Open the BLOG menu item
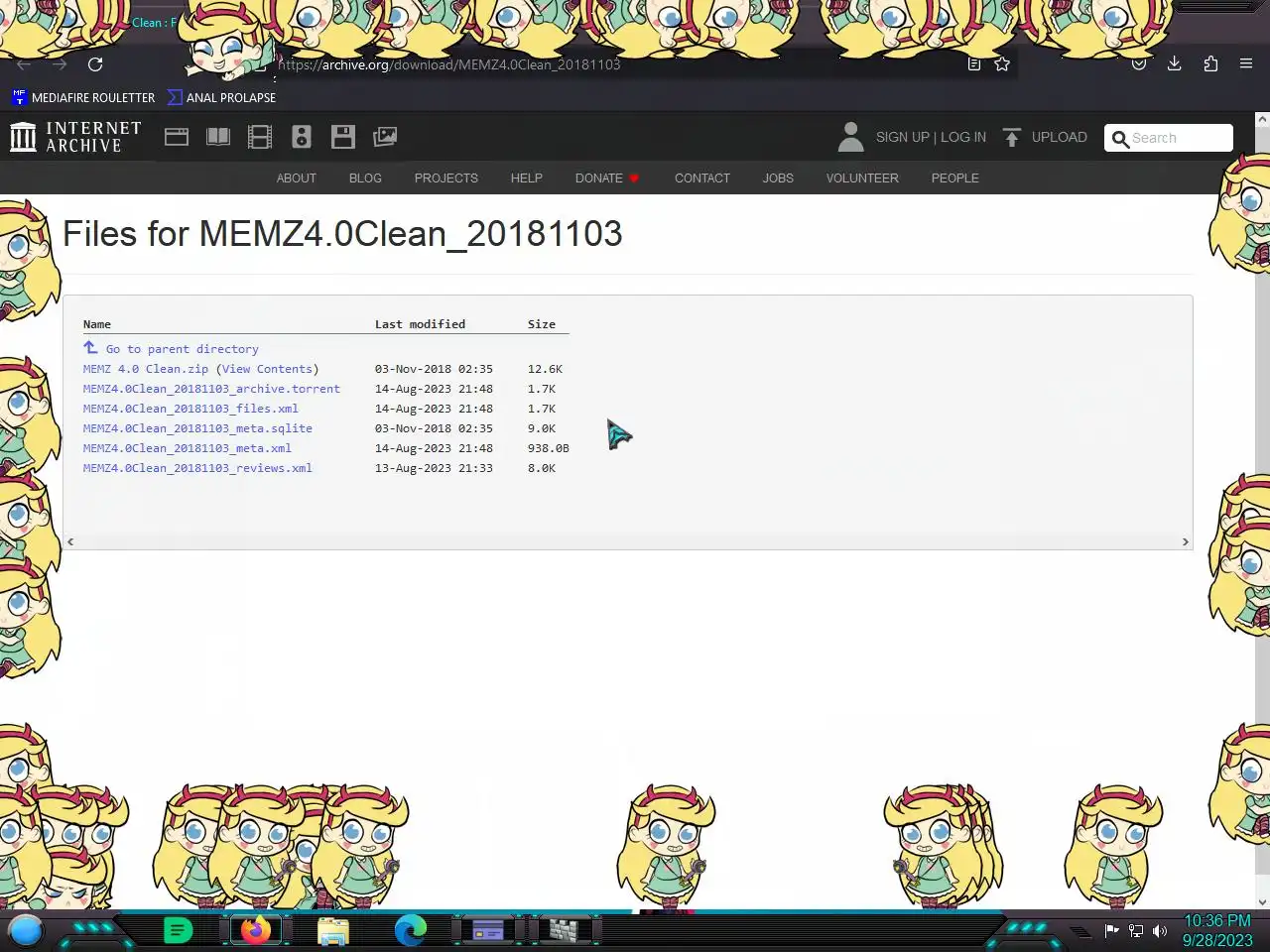The width and height of the screenshot is (1270, 952). [x=365, y=178]
